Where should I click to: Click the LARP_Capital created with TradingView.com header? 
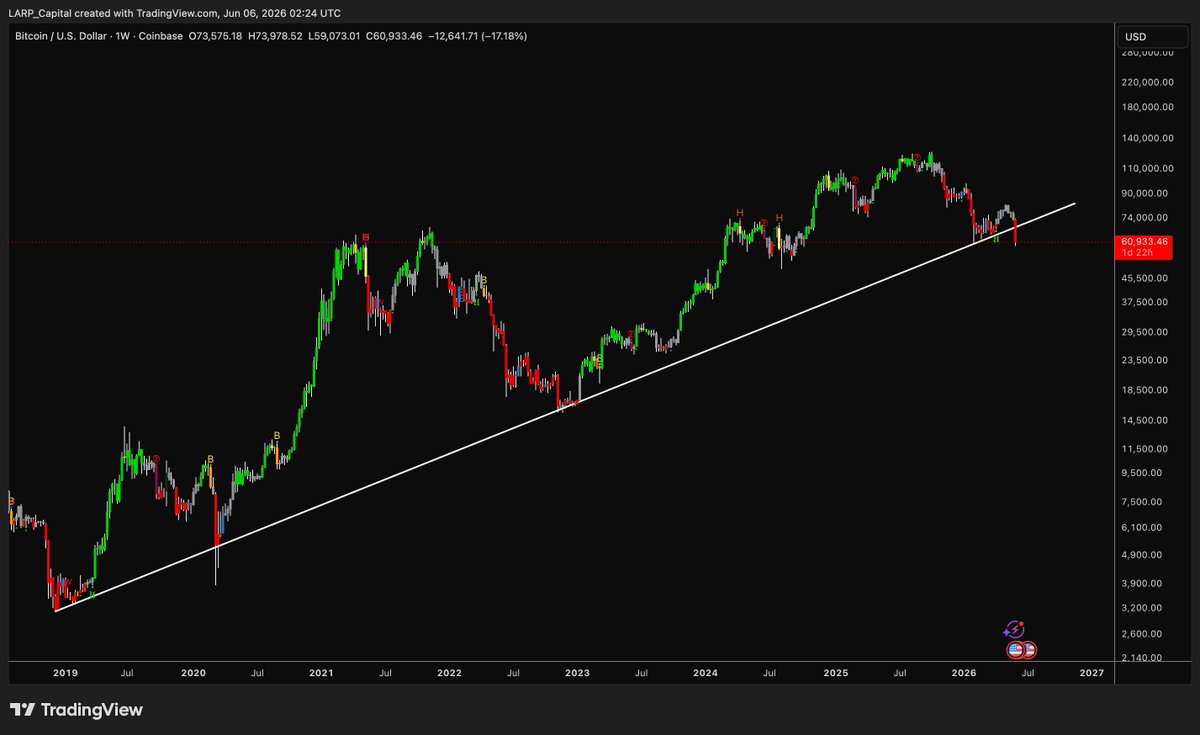(174, 12)
